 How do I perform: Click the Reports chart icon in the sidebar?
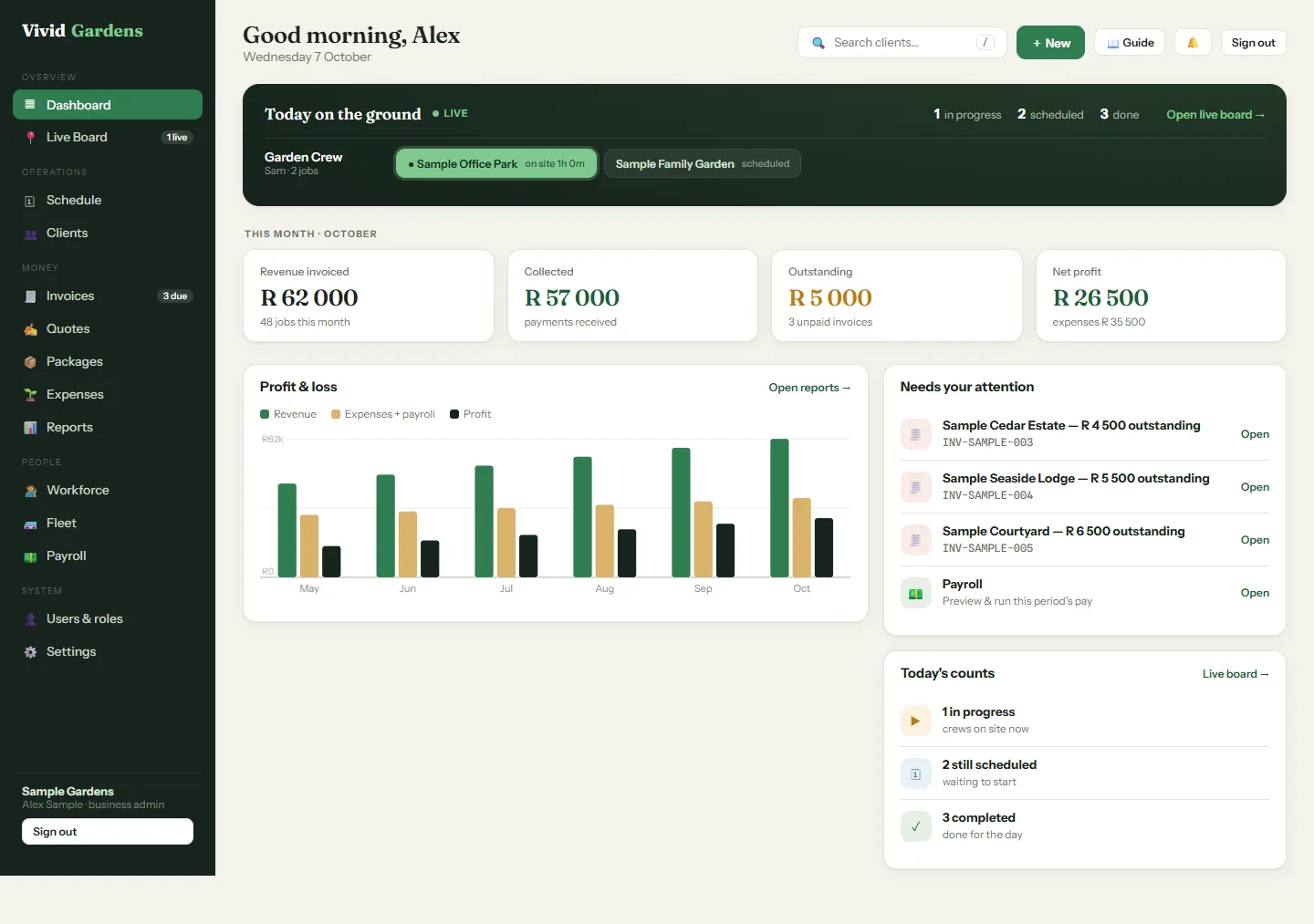tap(30, 428)
